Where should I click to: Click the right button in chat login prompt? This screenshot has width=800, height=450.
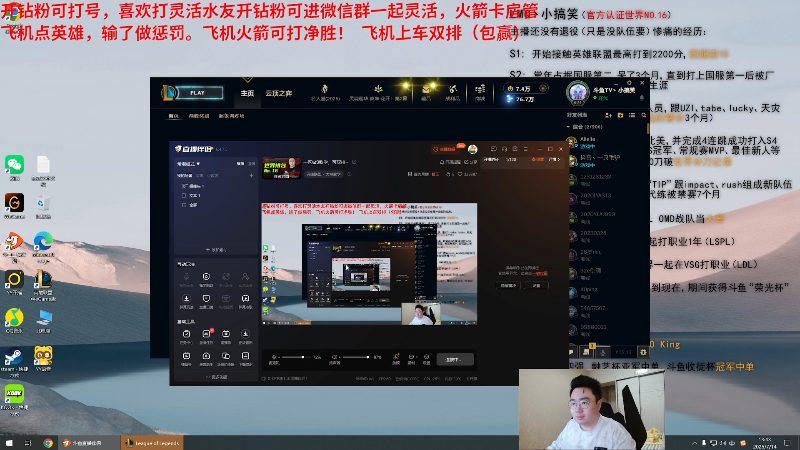coord(537,286)
